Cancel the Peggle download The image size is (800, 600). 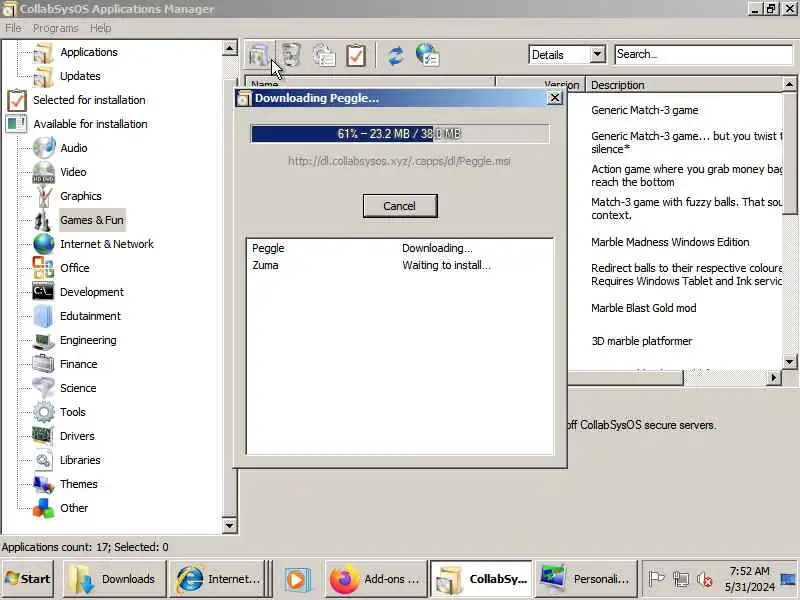400,206
